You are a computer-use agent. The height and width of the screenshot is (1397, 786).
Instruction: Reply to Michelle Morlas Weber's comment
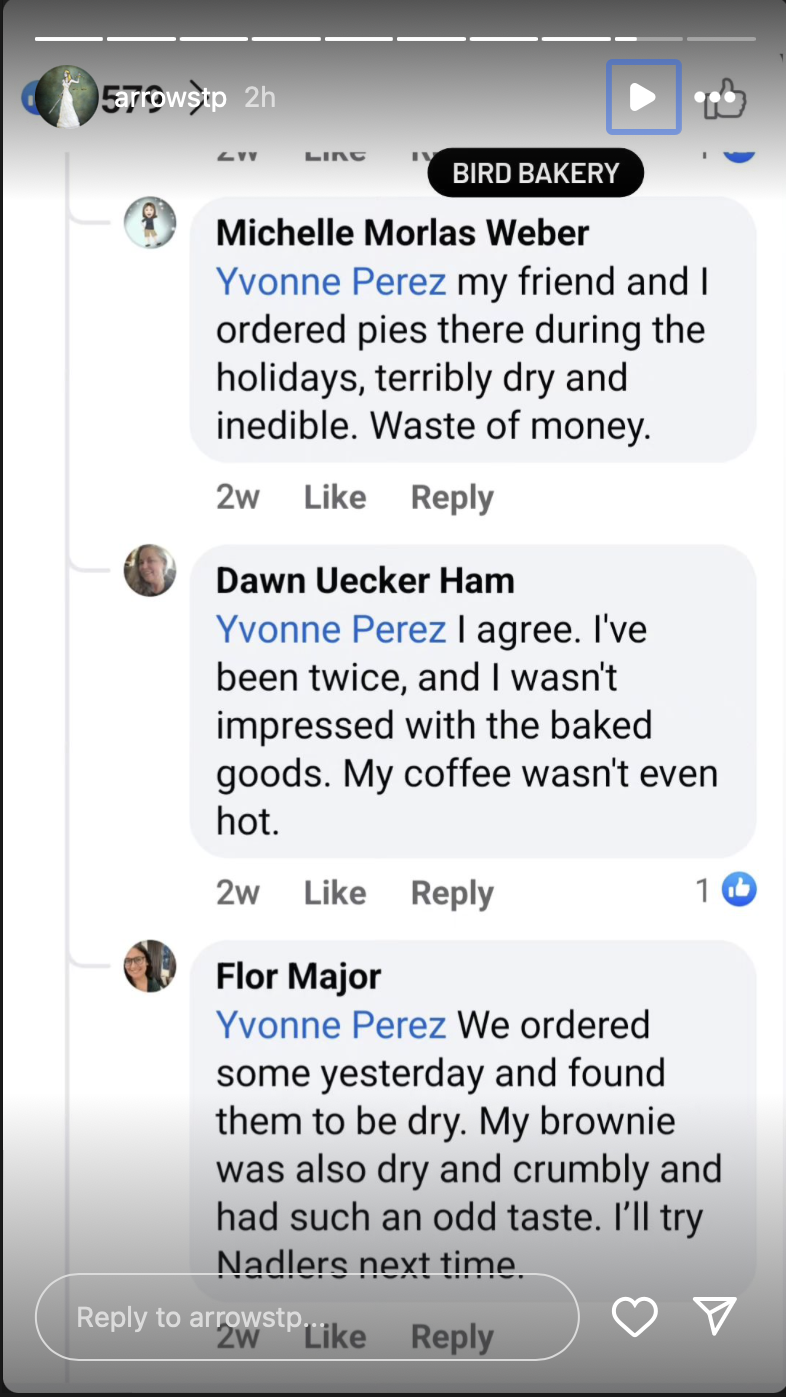coord(452,497)
